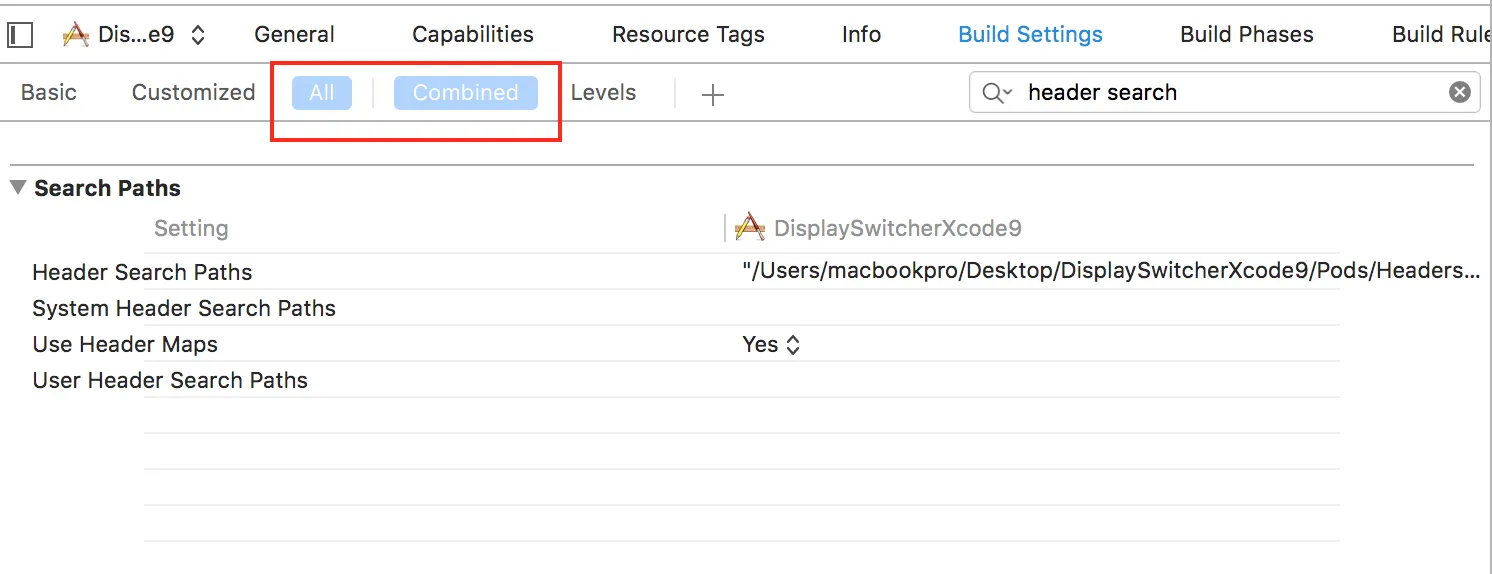The height and width of the screenshot is (574, 1492).
Task: Open the Capabilities tab
Action: (x=473, y=34)
